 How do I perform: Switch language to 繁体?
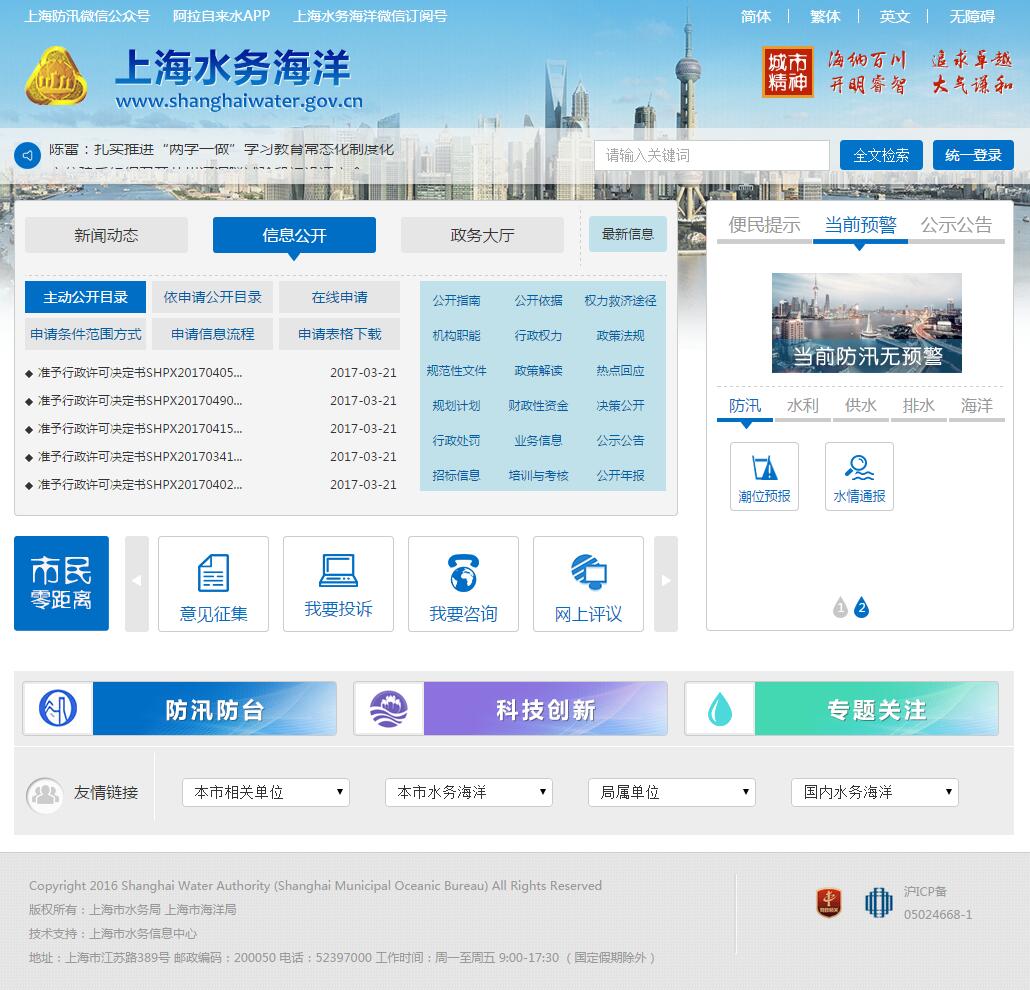tap(825, 16)
